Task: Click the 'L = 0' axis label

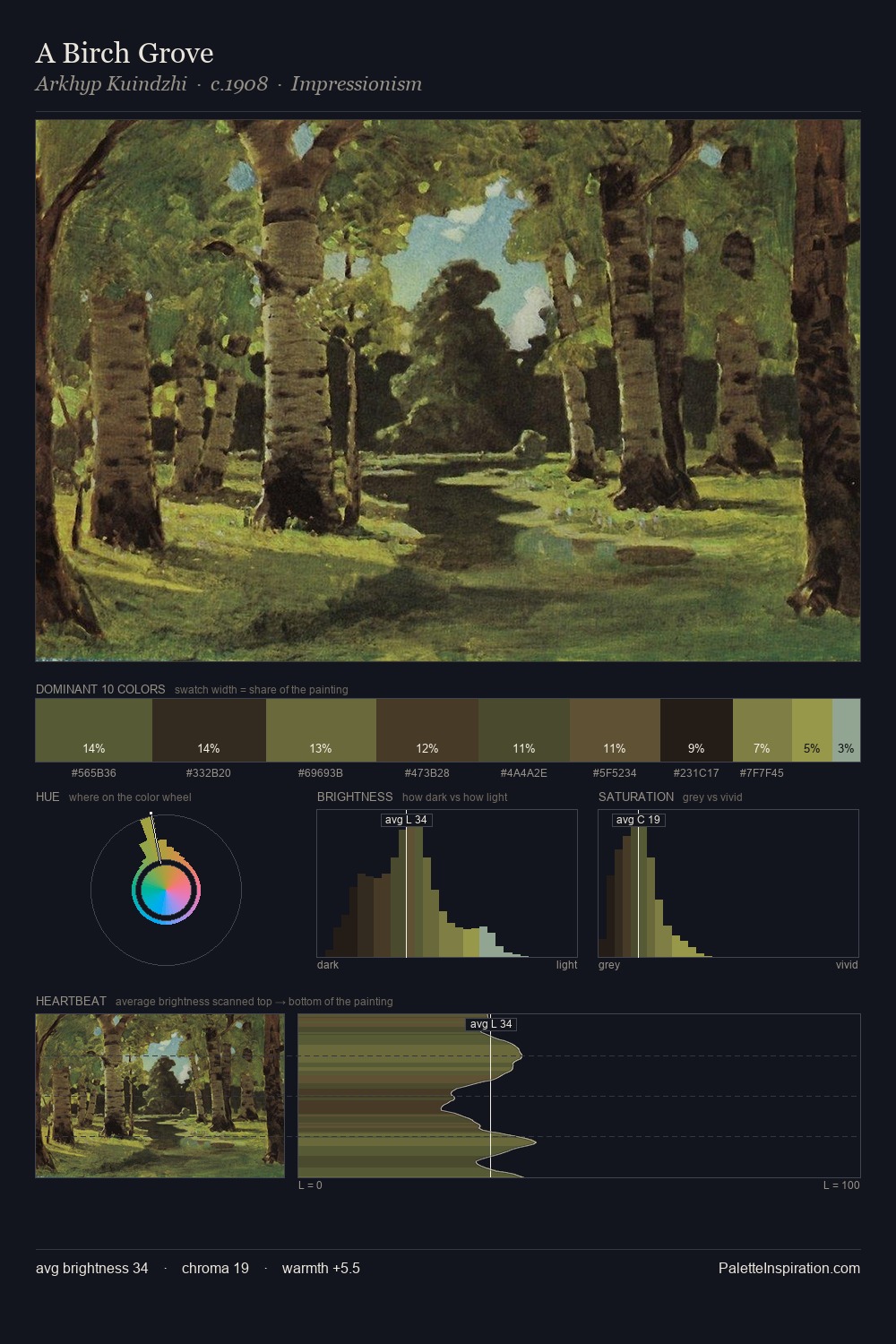Action: tap(310, 1185)
